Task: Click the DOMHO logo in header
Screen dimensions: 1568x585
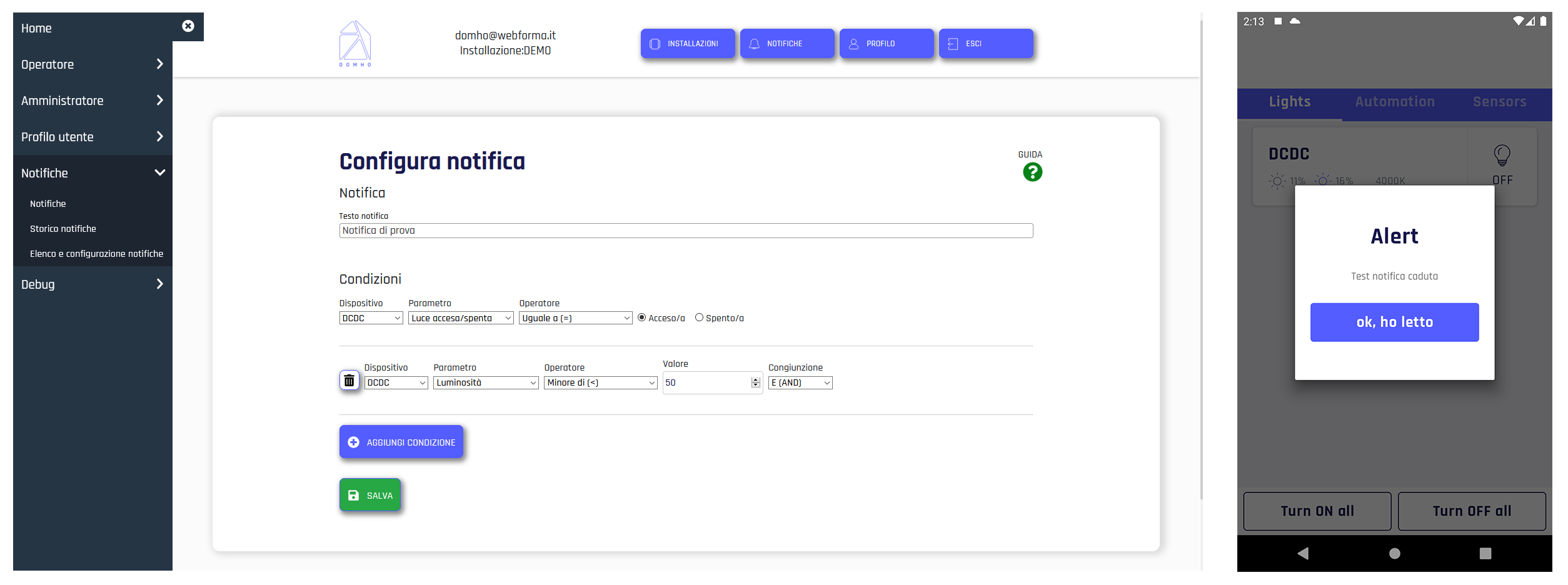Action: coord(355,43)
